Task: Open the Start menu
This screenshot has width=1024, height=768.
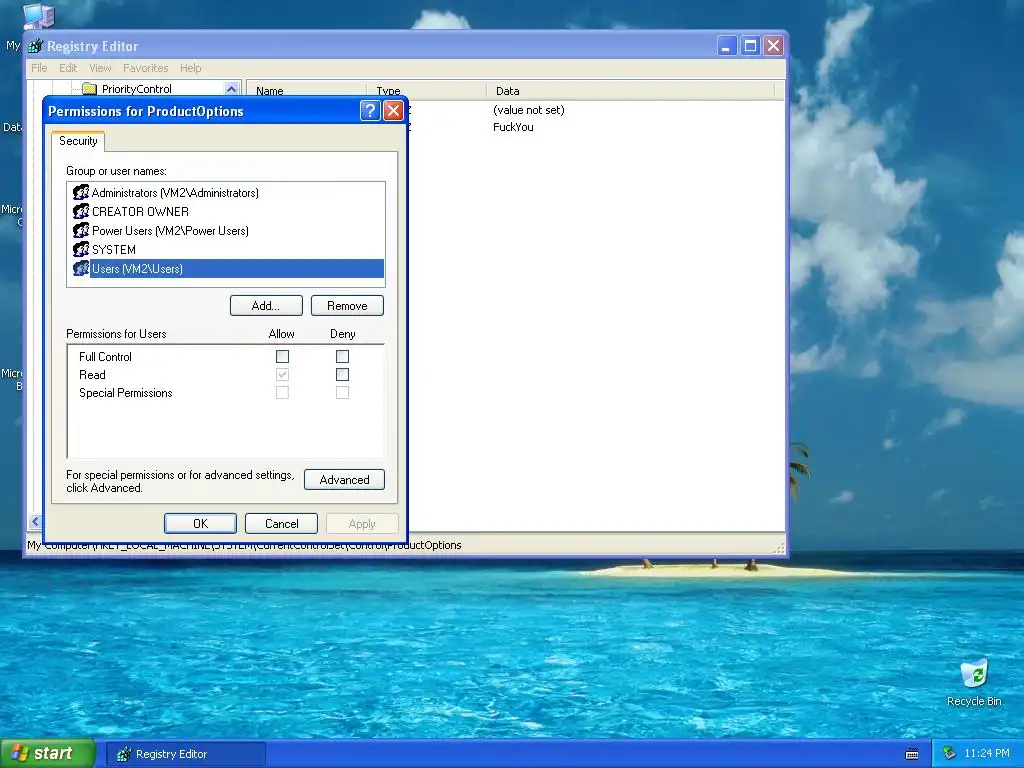Action: click(x=48, y=754)
